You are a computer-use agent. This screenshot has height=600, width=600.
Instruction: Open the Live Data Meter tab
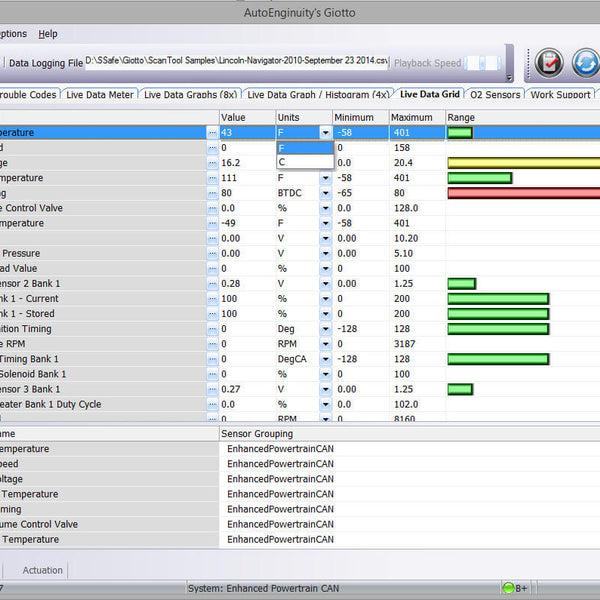tap(99, 95)
